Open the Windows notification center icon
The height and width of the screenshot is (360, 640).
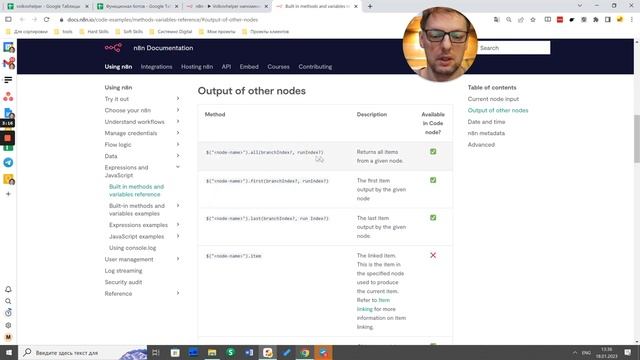(627, 353)
